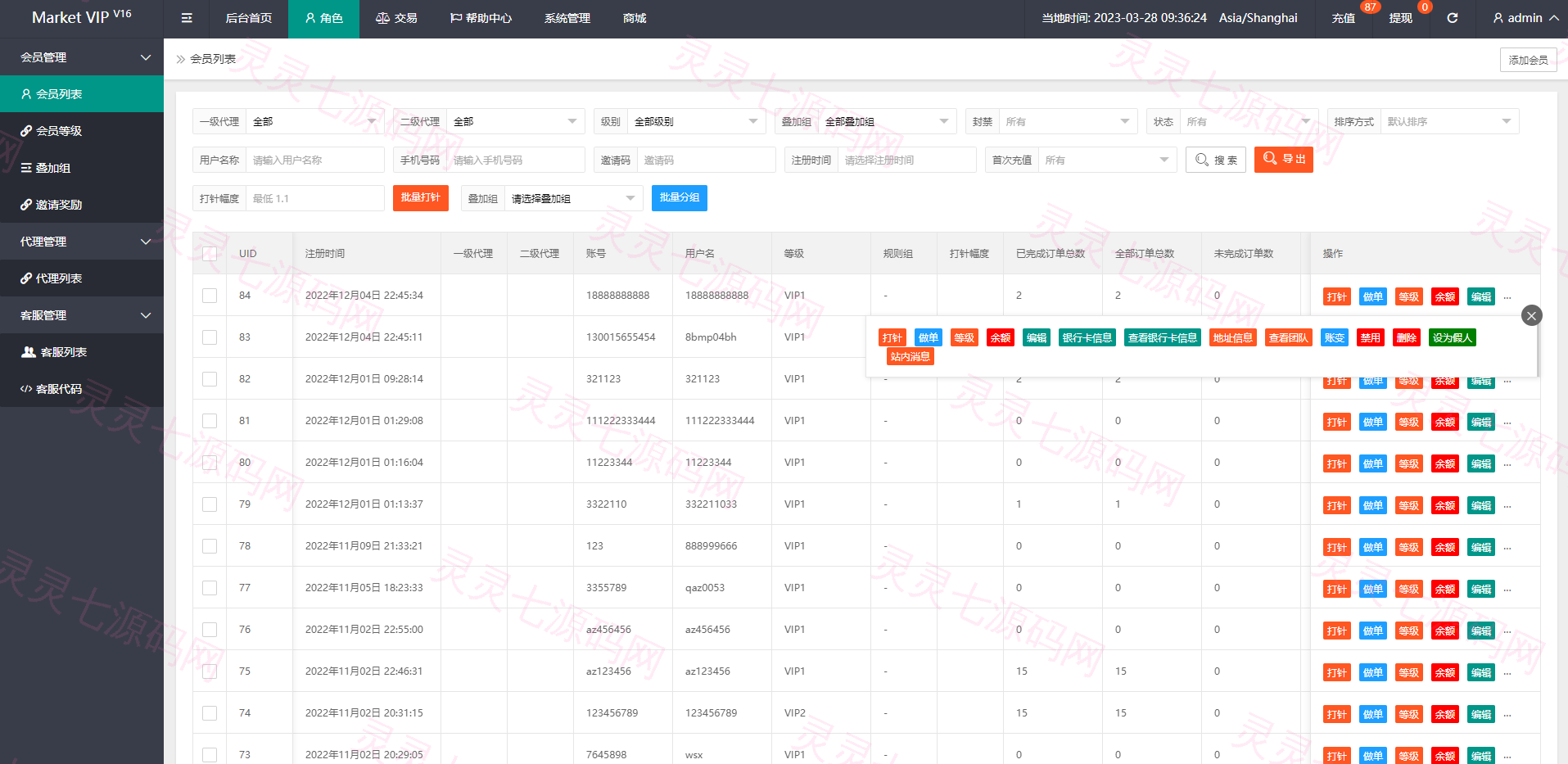This screenshot has width=1568, height=764.
Task: Click 查看团队 in the popup
Action: pyautogui.click(x=1289, y=337)
